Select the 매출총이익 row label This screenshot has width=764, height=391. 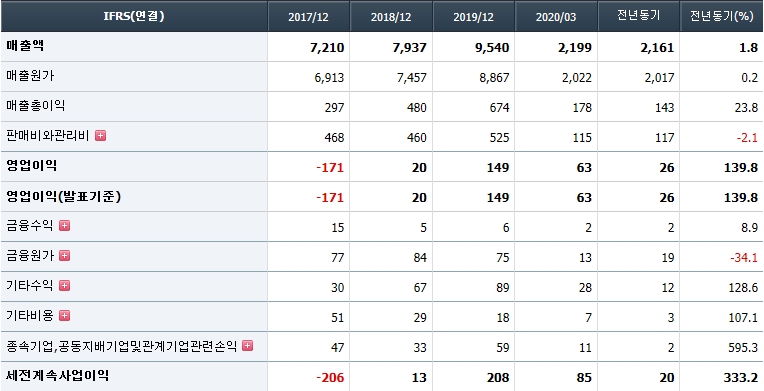36,105
